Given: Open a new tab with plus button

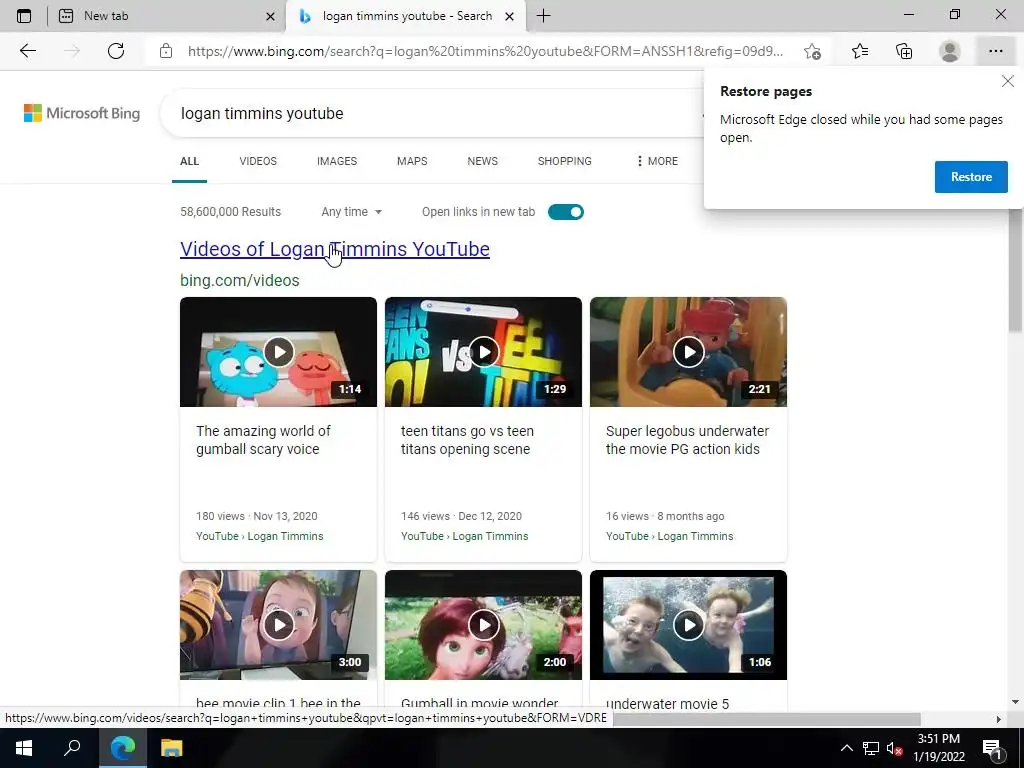Looking at the screenshot, I should pos(543,16).
